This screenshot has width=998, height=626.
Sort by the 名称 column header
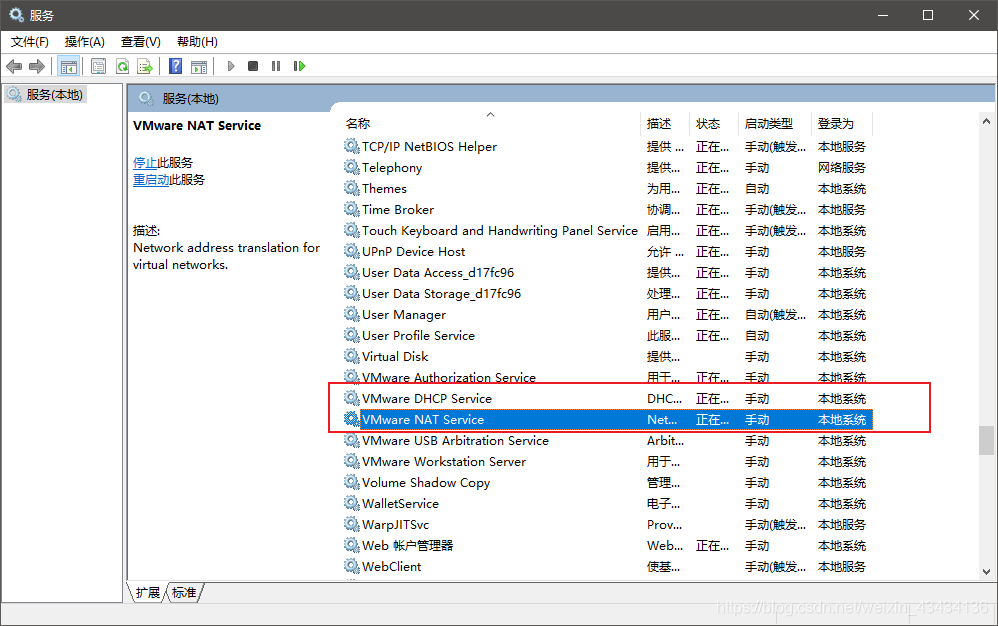point(490,123)
